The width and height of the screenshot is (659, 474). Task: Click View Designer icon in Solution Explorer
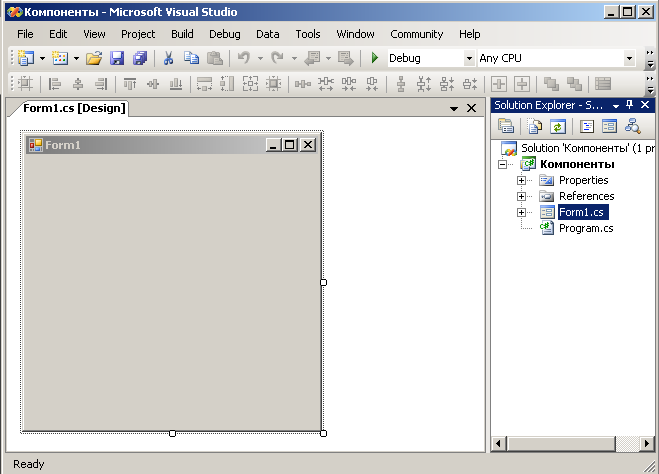609,126
